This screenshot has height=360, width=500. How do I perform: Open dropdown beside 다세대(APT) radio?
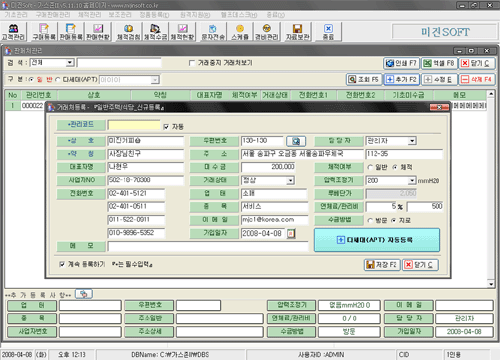pos(155,80)
